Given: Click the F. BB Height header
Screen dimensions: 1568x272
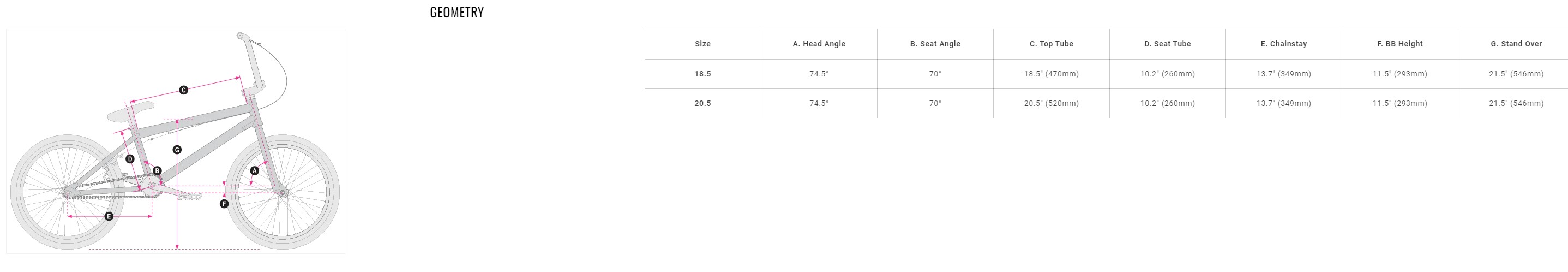Looking at the screenshot, I should point(1400,44).
